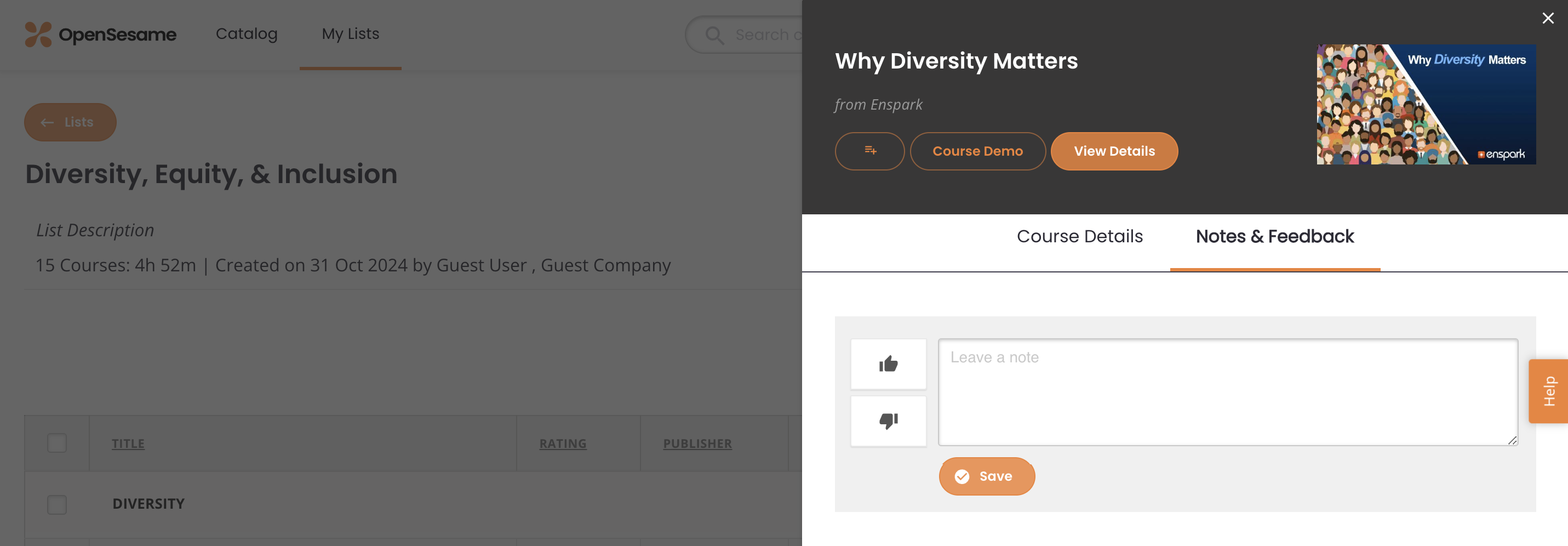This screenshot has height=546, width=1568.
Task: Check the DIVERSITY row checkbox
Action: click(57, 504)
